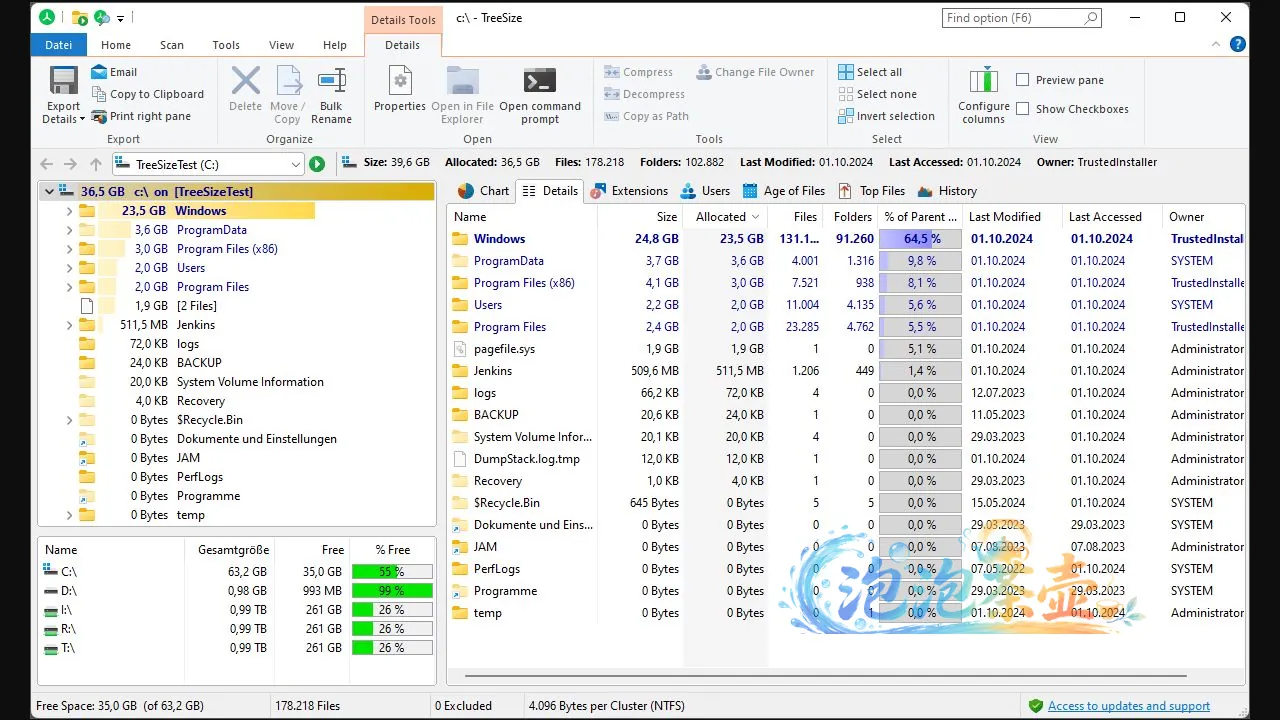Viewport: 1280px width, 720px height.
Task: Select the I:\ drive row
Action: click(238, 610)
